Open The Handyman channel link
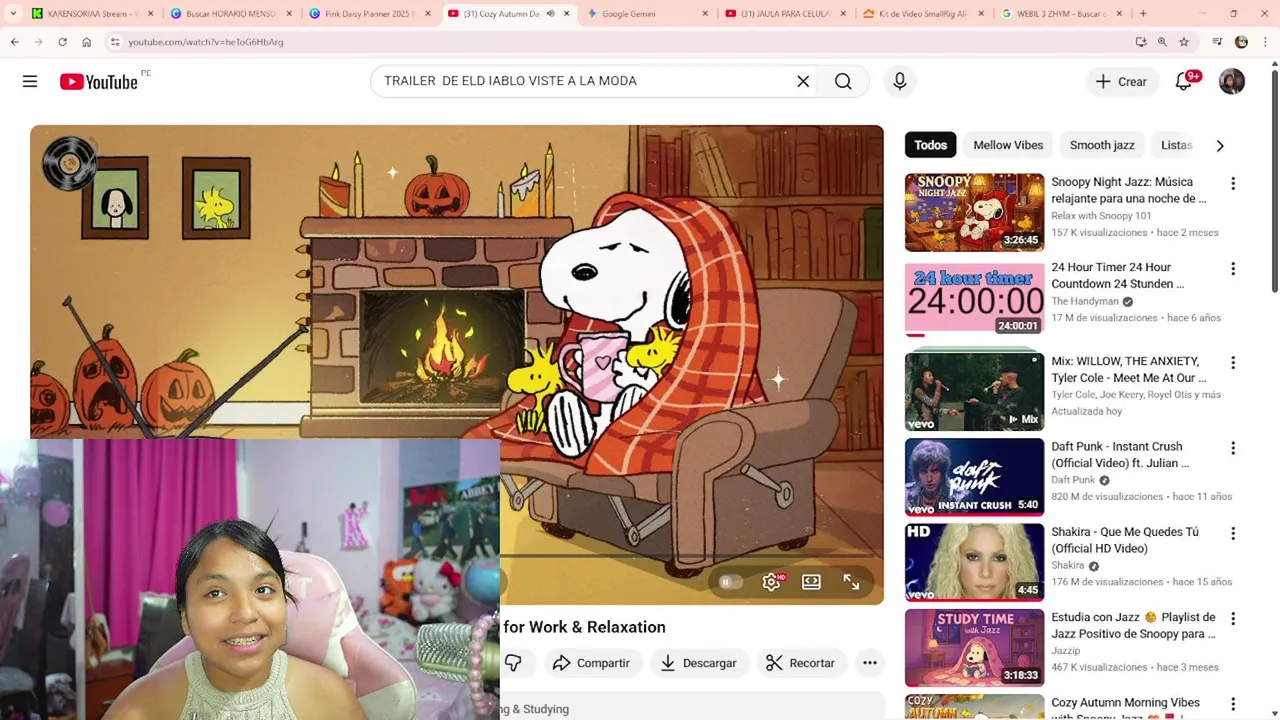Screen dimensions: 1280x720 point(1085,301)
